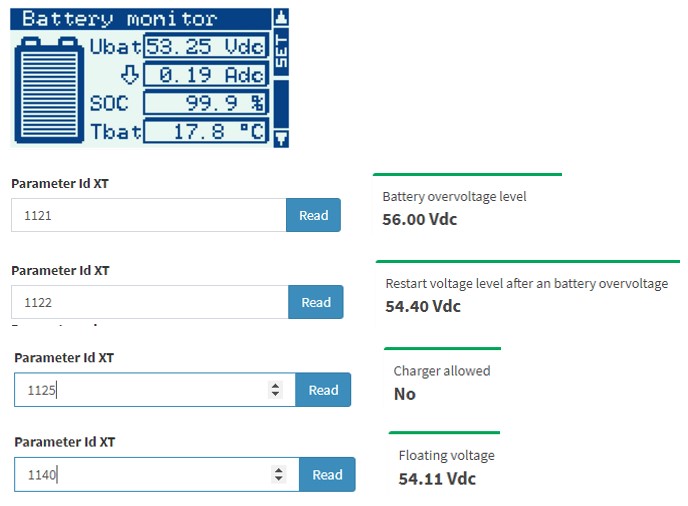Increment the 1125 parameter id stepper
The image size is (688, 506).
point(275,385)
